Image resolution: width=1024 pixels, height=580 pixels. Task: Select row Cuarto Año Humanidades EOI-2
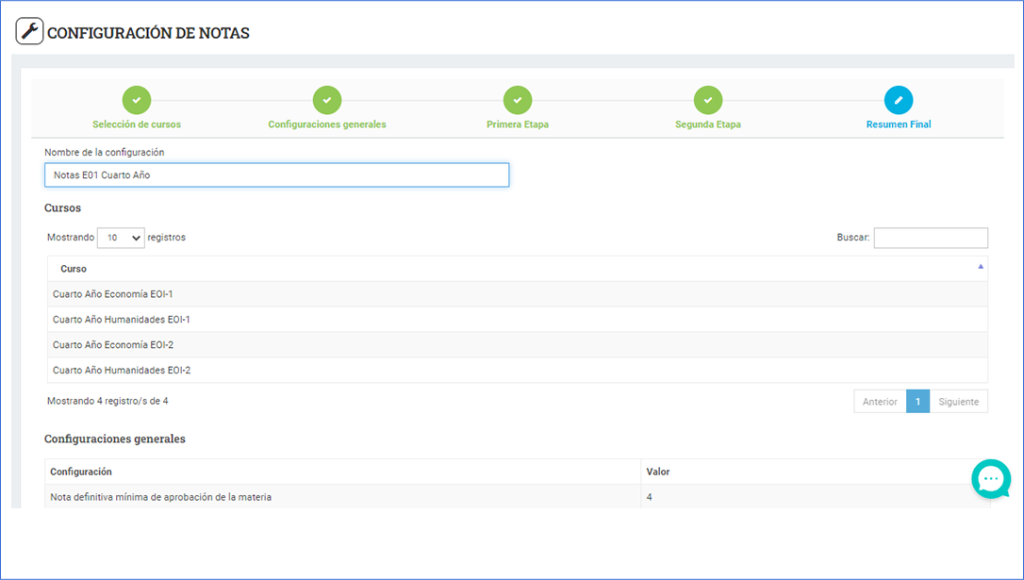pos(122,370)
